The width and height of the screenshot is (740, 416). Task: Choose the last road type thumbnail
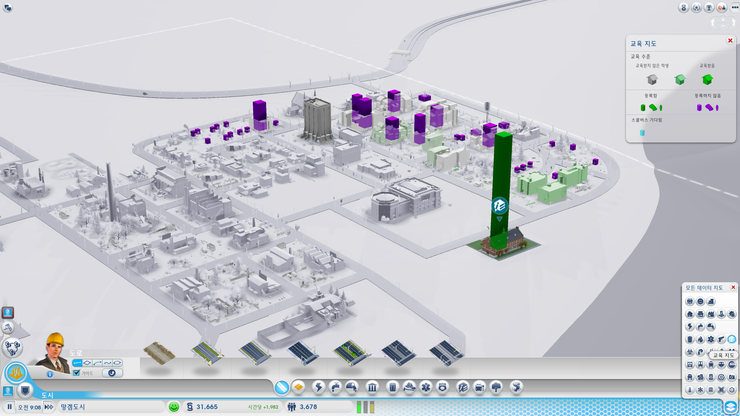pyautogui.click(x=446, y=353)
